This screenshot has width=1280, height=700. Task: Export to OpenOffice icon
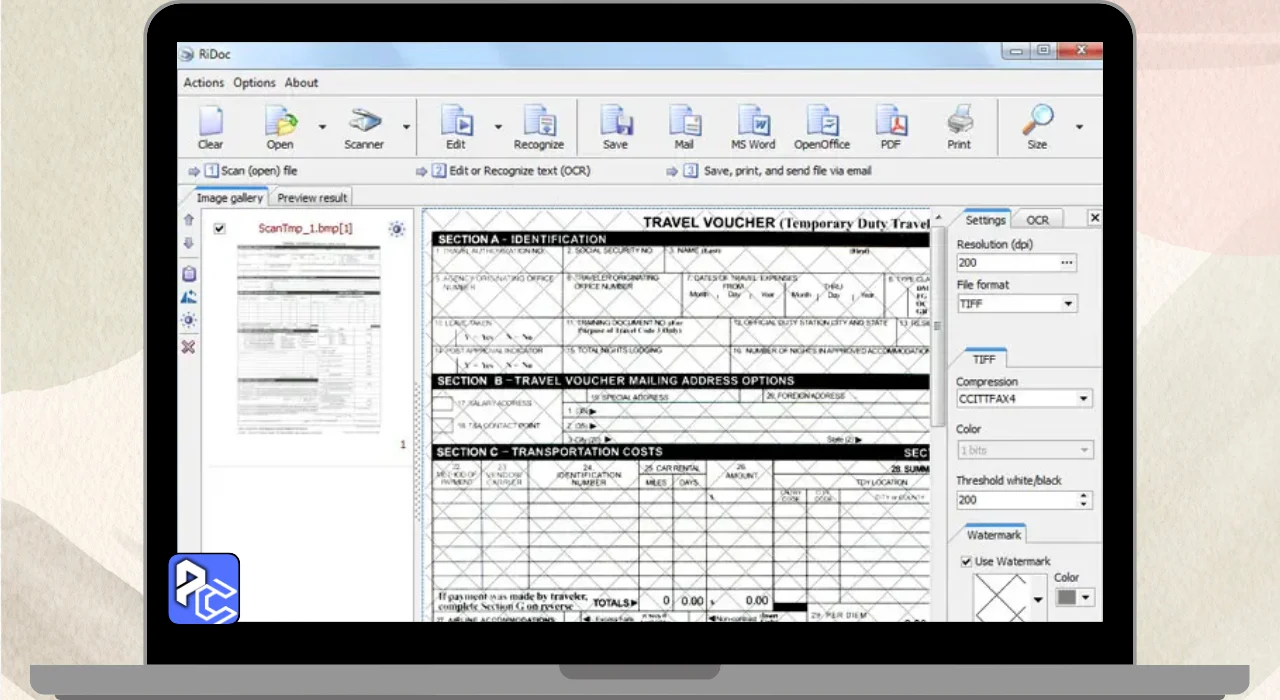tap(822, 121)
